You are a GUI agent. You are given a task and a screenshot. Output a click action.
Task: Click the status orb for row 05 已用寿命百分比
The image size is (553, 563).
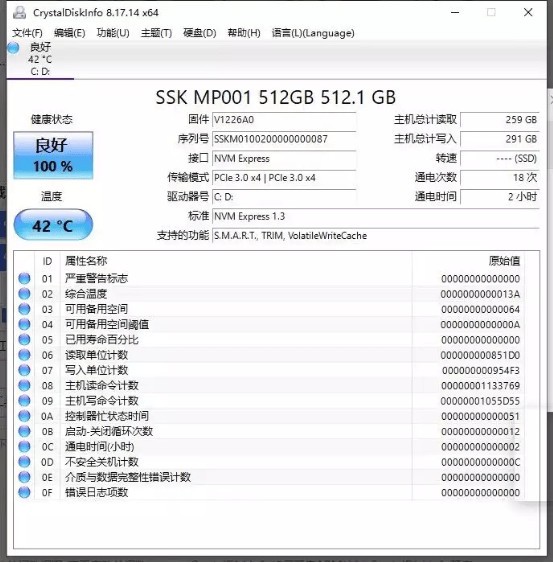(x=24, y=339)
